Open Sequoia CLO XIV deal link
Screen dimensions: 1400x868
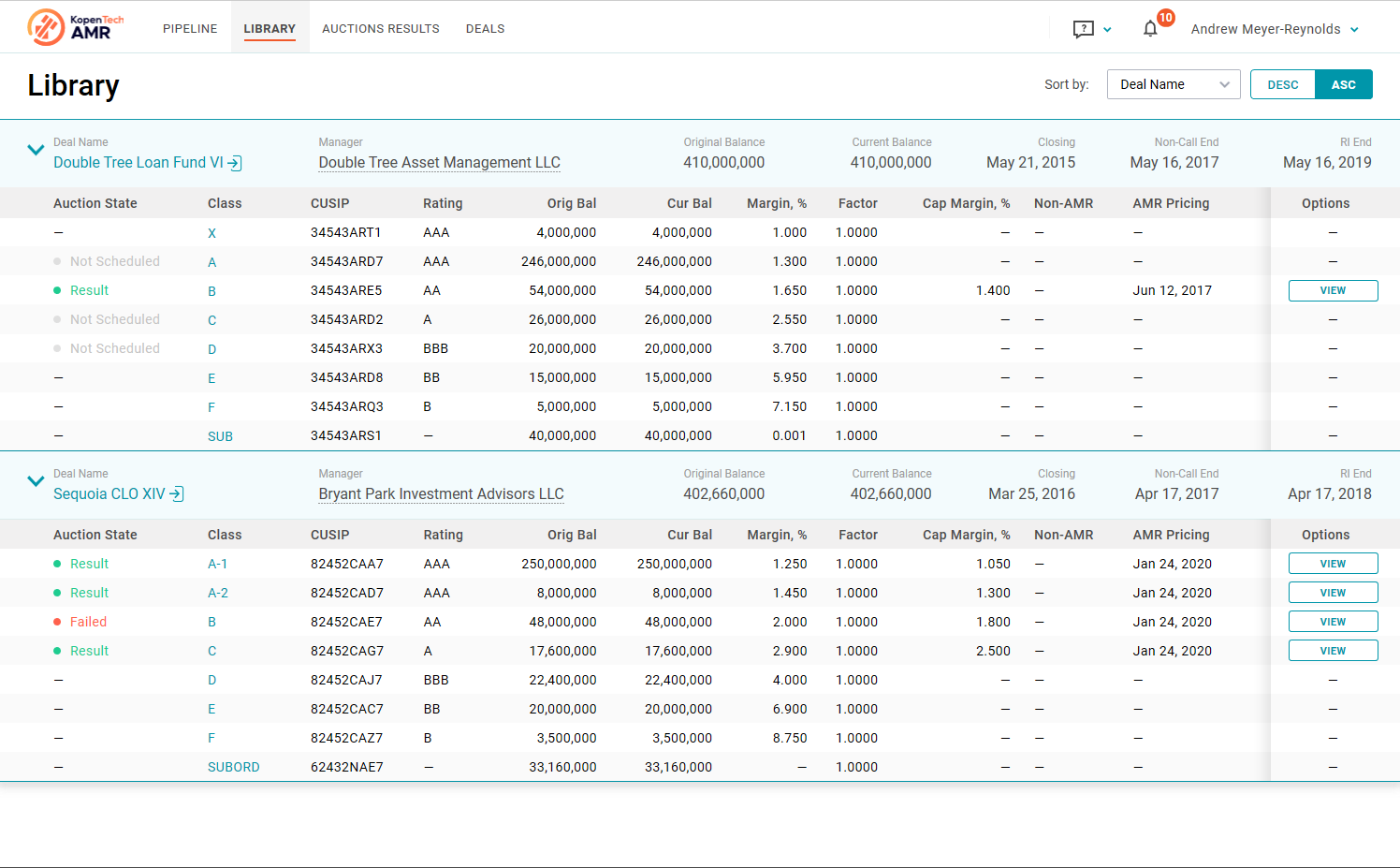pyautogui.click(x=118, y=493)
